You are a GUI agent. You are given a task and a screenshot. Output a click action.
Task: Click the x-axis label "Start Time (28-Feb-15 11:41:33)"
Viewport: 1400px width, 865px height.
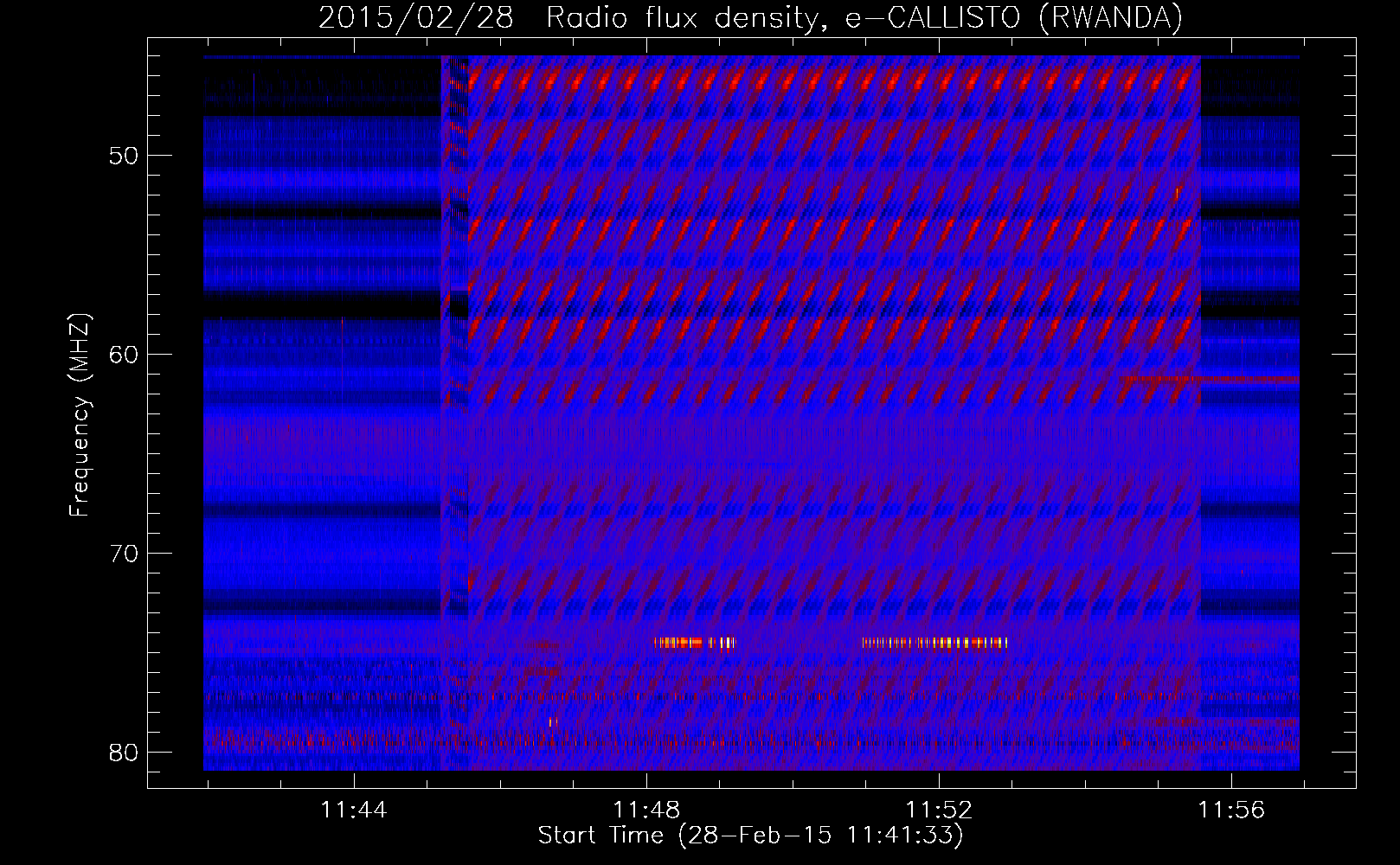tap(750, 836)
